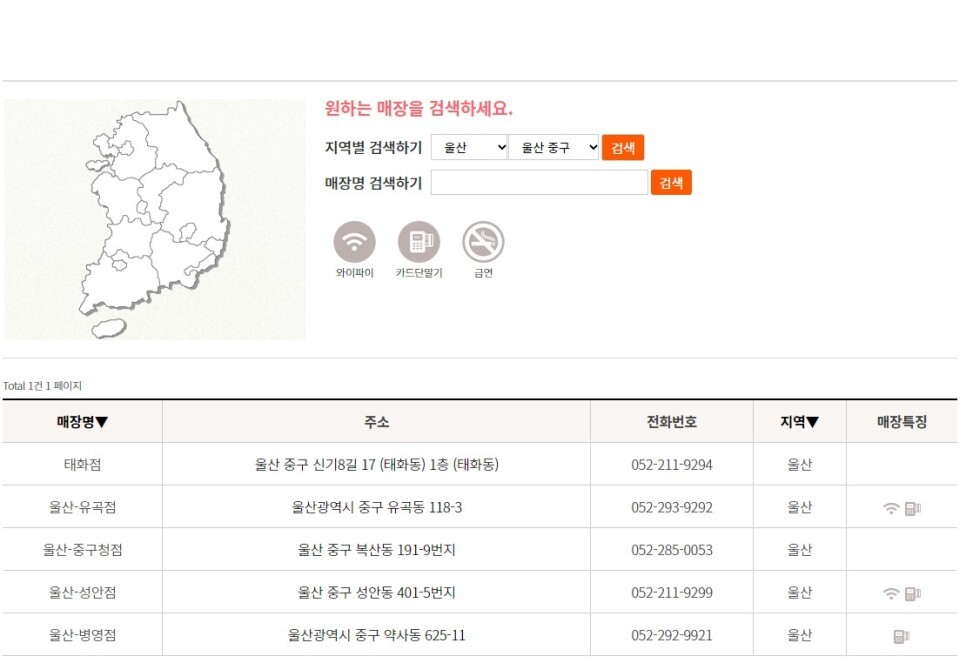Click heading 원하는 매장을 검색하세요.
The width and height of the screenshot is (966, 663).
tap(419, 108)
